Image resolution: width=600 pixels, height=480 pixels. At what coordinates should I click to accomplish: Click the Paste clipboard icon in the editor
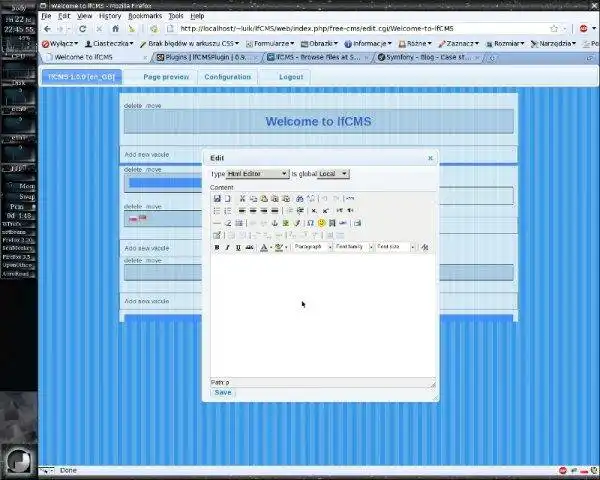point(264,198)
